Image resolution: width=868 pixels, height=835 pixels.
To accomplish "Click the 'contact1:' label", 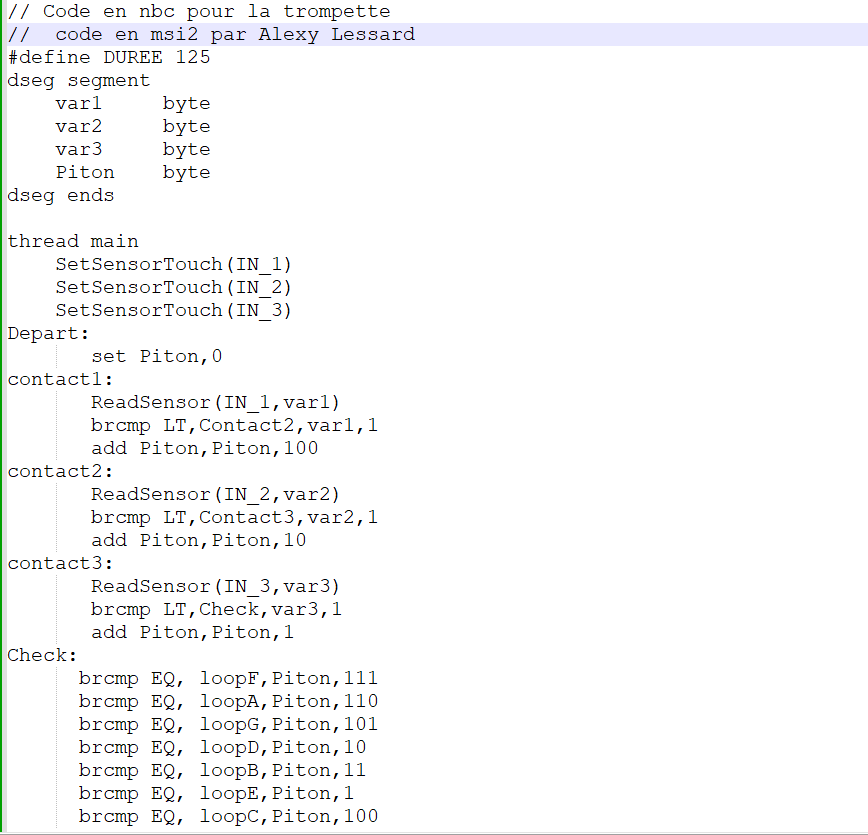I will click(60, 379).
